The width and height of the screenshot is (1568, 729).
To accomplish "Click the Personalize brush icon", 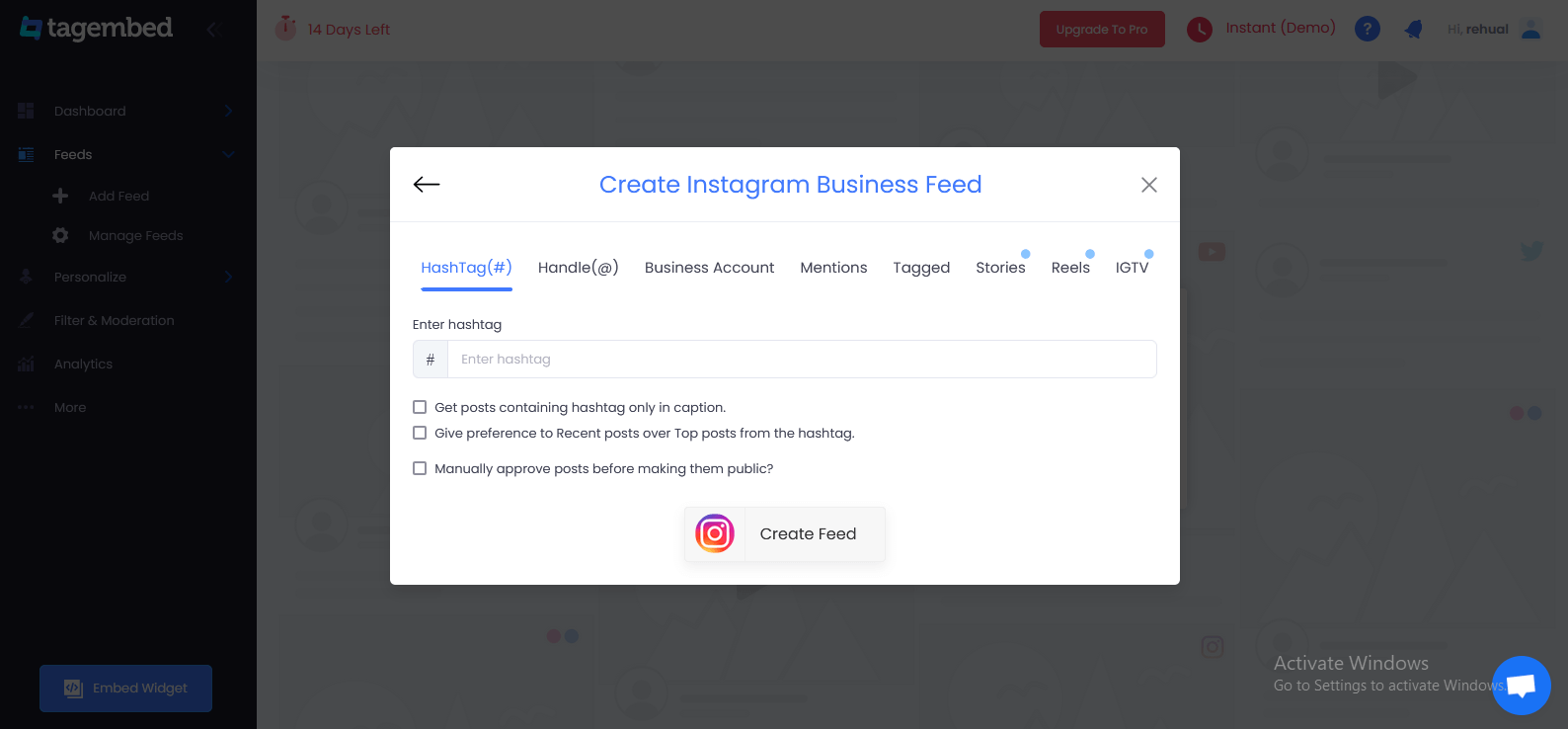I will coord(27,277).
